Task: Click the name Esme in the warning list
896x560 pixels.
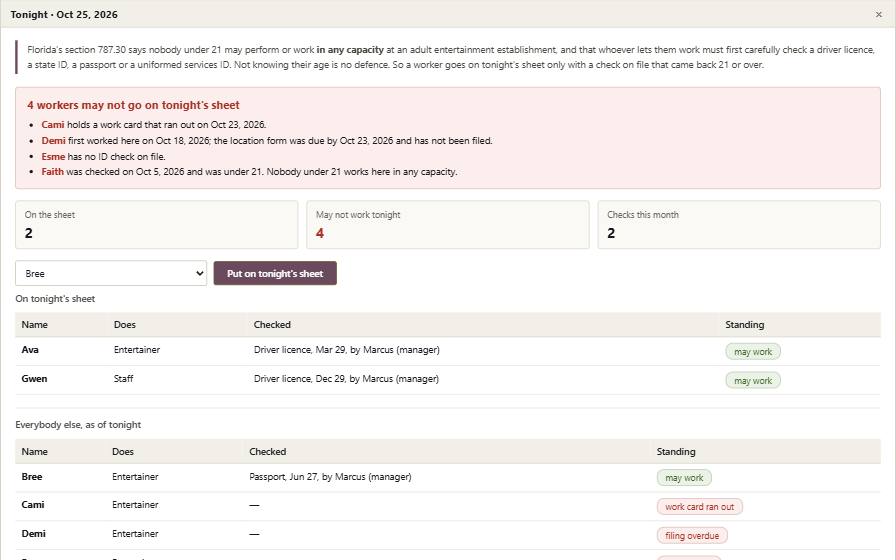Action: [x=53, y=157]
